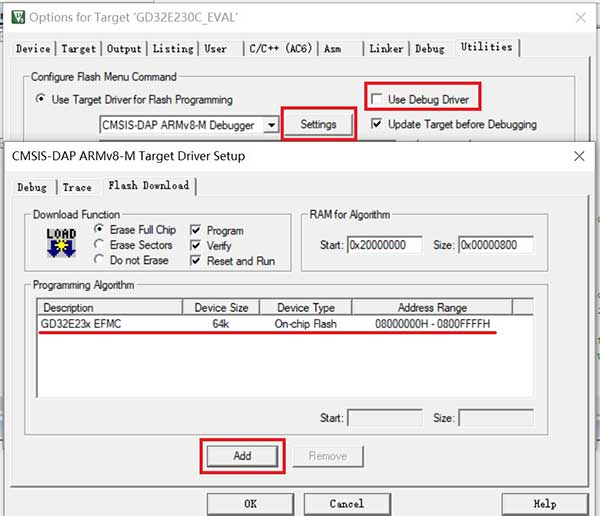Open the Device tab

pyautogui.click(x=33, y=49)
